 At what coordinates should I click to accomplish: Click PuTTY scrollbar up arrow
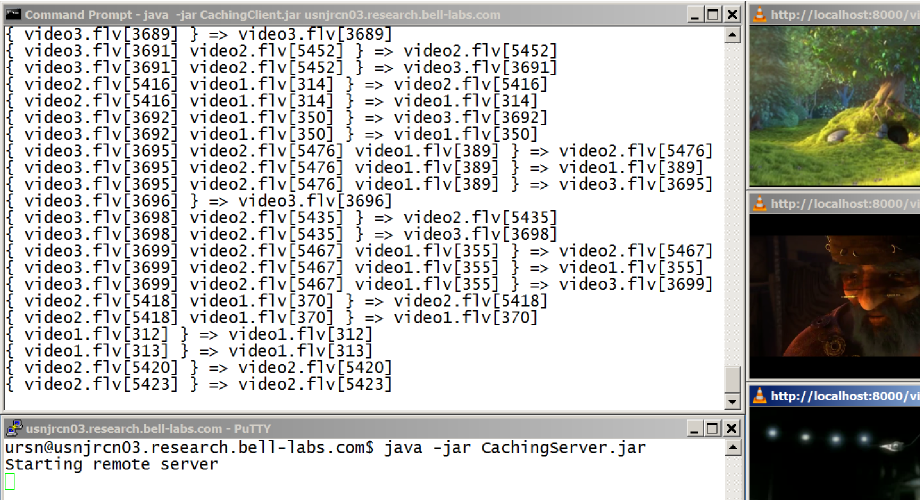(732, 448)
